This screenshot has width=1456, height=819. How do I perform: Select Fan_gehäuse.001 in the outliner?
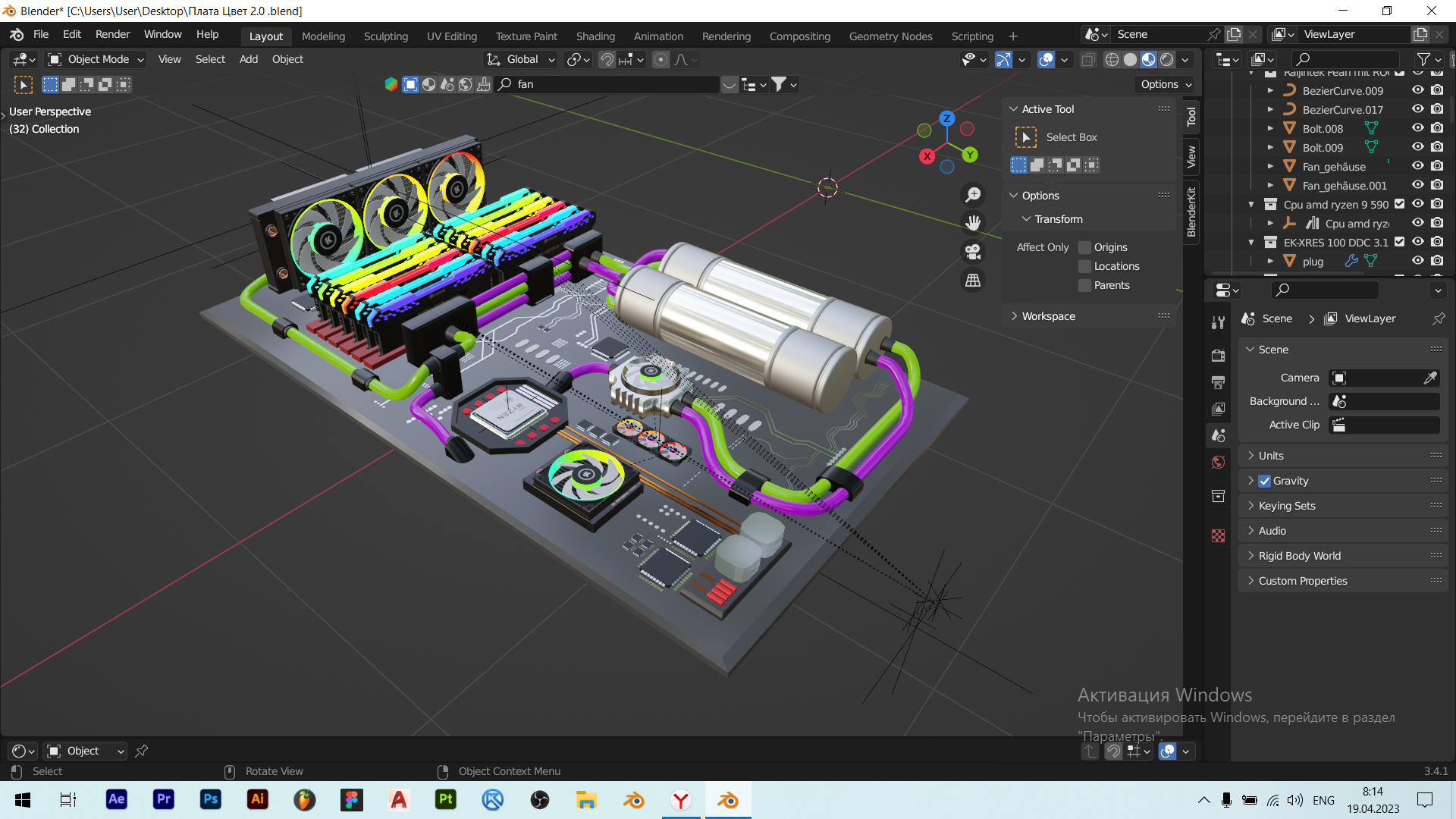[1344, 186]
